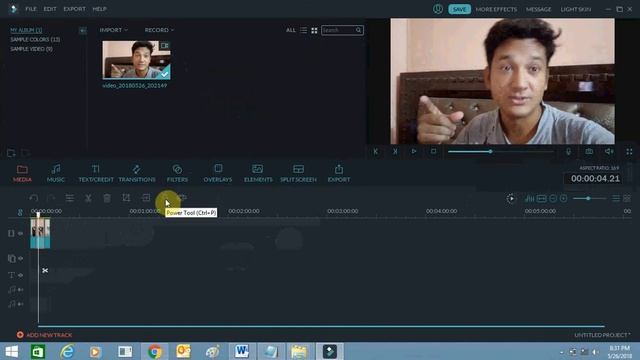Viewport: 640px width, 360px height.
Task: Zoom out the timeline with minus icon
Action: (x=553, y=198)
